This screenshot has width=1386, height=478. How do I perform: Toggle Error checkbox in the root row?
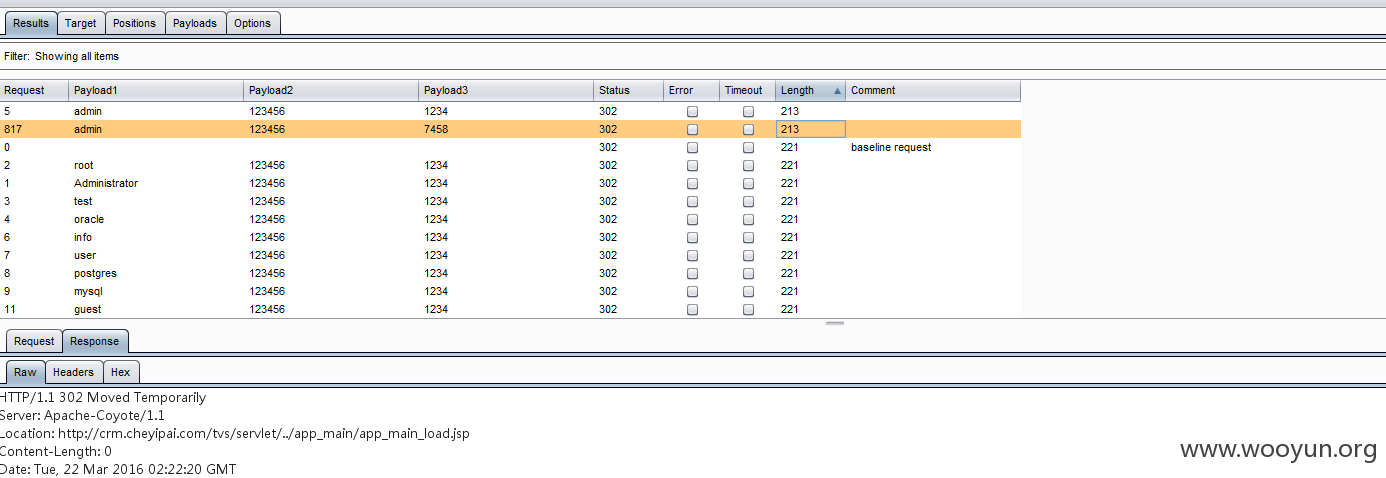tap(692, 166)
